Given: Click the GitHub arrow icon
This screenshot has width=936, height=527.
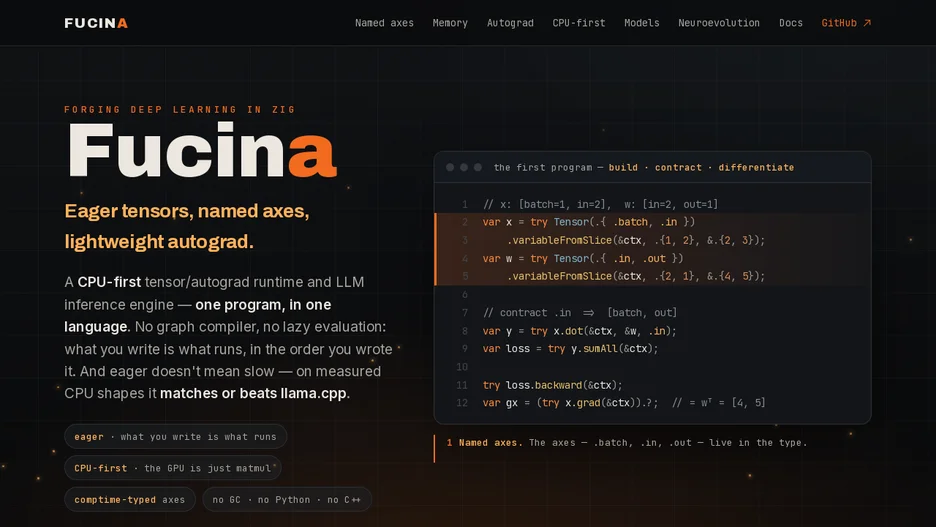Looking at the screenshot, I should [867, 23].
